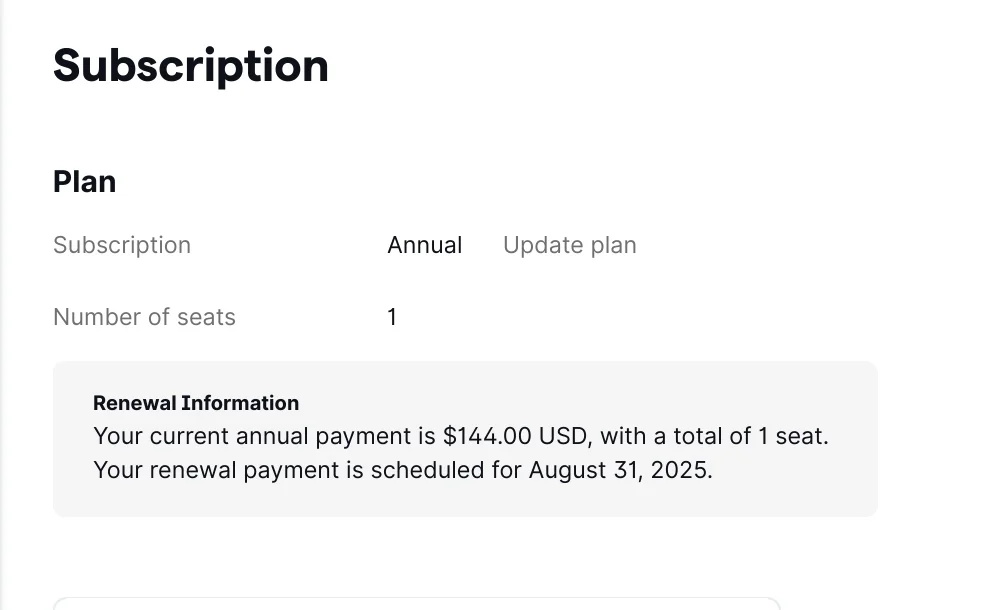Click the 'Your current annual payment' sentence
The width and height of the screenshot is (993, 610).
pyautogui.click(x=461, y=436)
